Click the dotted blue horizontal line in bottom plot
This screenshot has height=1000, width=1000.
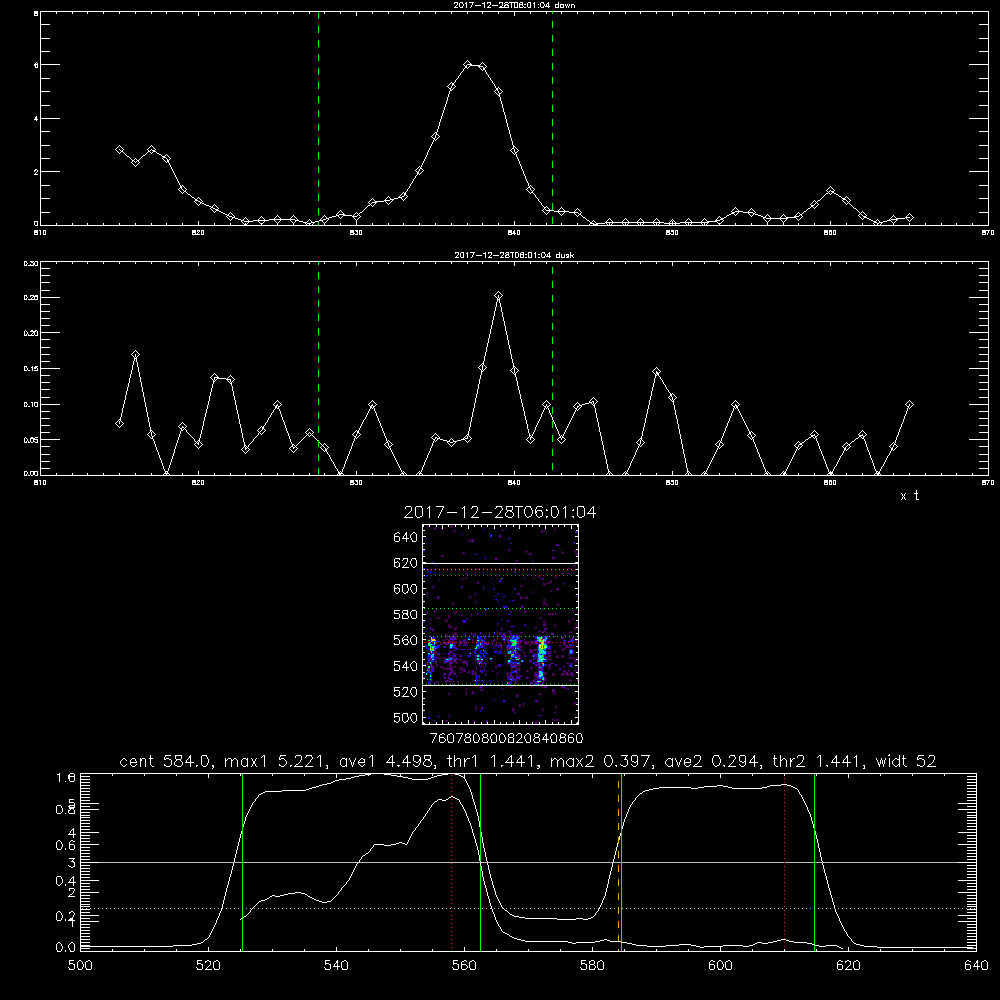(528, 908)
